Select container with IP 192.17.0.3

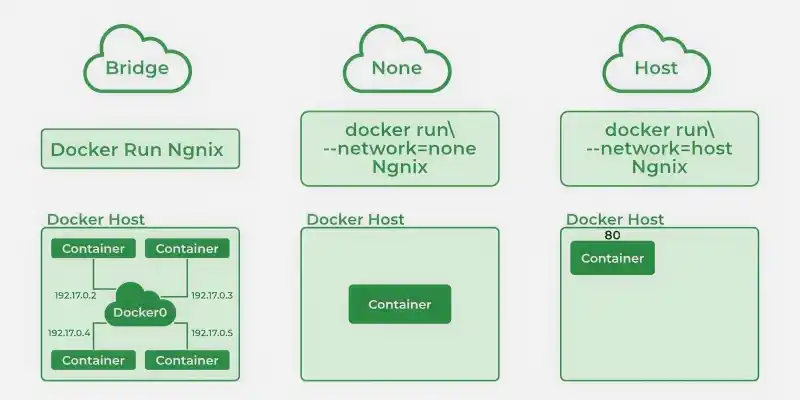click(187, 248)
